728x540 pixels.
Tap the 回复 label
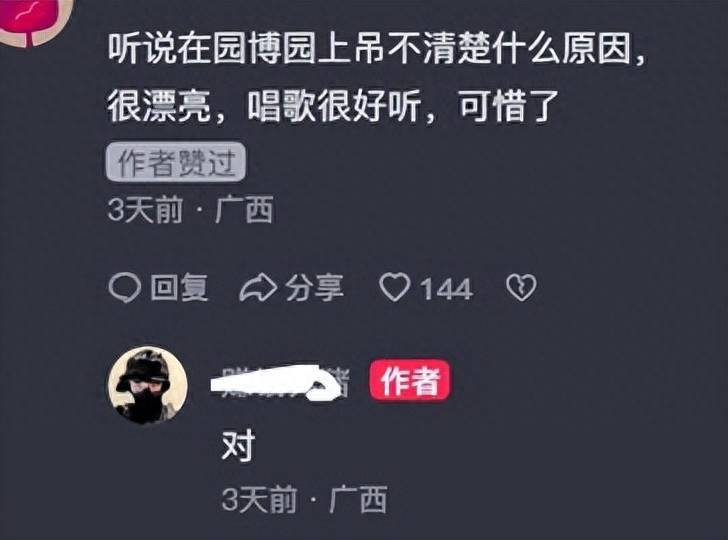tap(180, 287)
